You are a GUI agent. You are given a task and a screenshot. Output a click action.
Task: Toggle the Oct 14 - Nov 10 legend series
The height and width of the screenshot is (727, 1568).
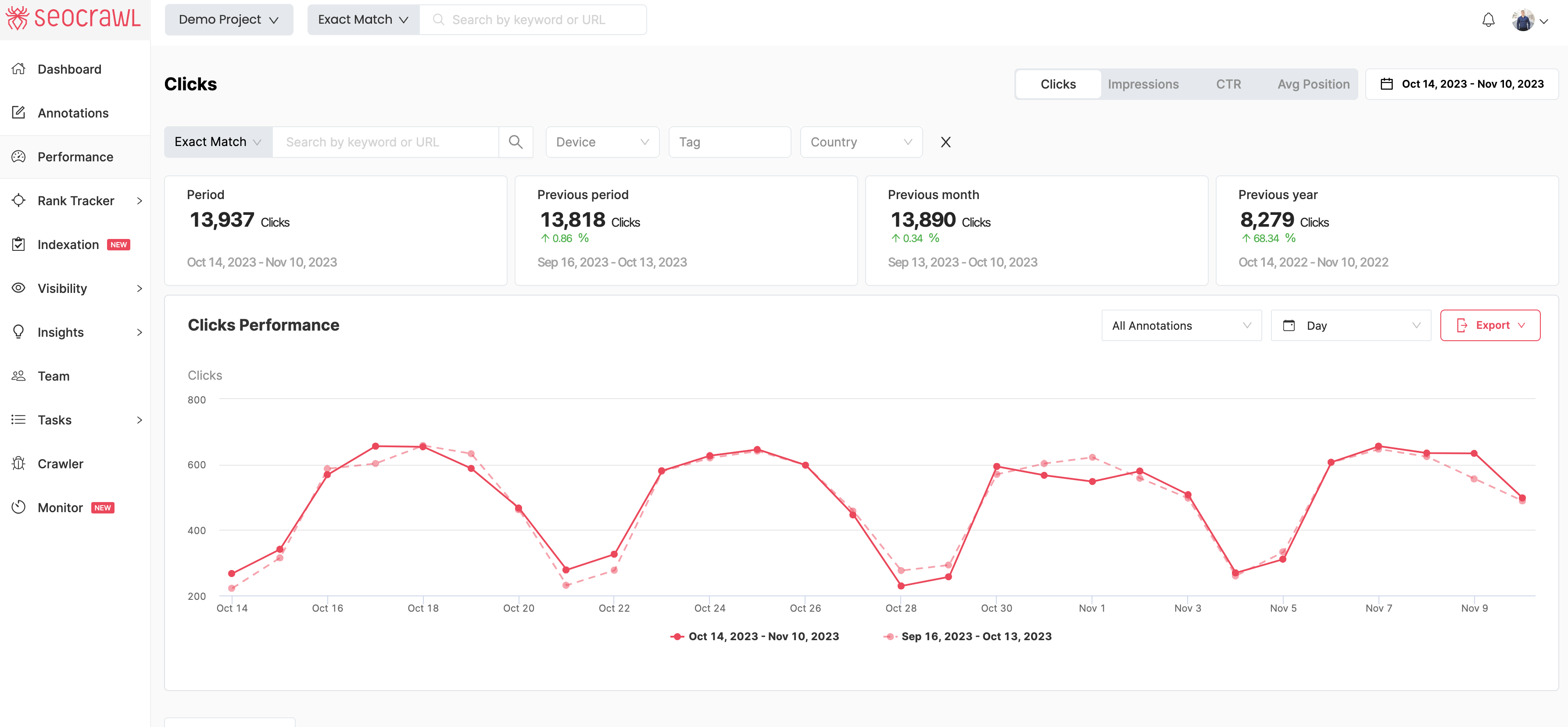(x=754, y=636)
